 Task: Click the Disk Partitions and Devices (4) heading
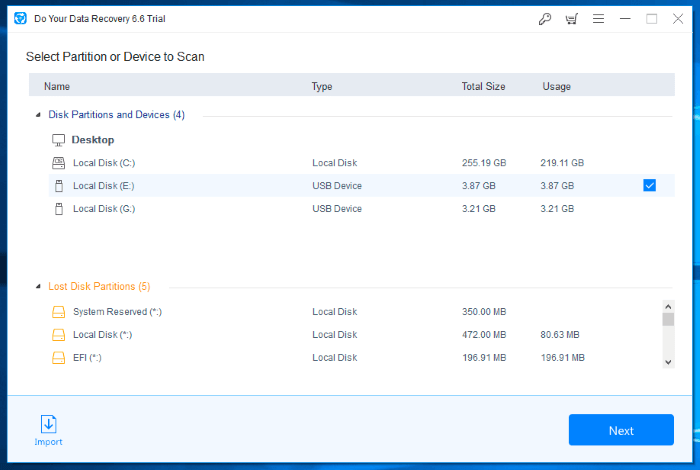click(117, 115)
